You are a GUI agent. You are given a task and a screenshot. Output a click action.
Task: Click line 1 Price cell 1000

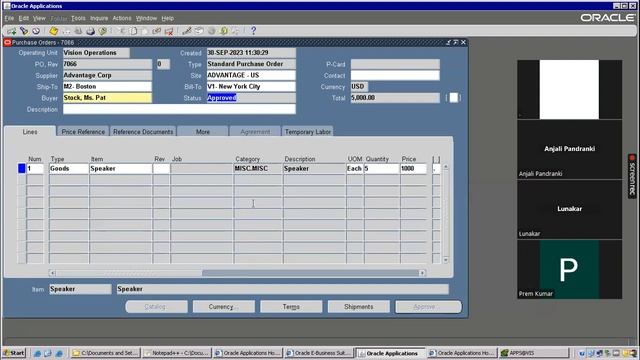point(413,169)
